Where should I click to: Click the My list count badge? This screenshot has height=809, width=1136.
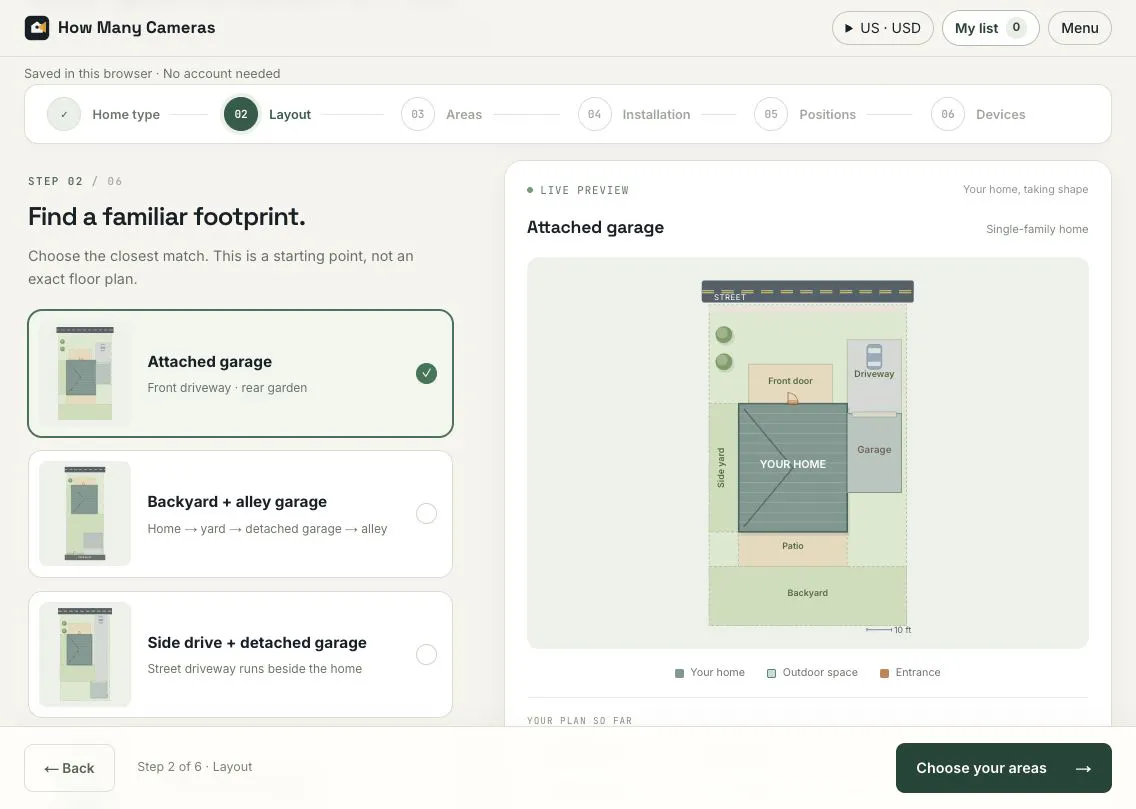(x=1016, y=28)
